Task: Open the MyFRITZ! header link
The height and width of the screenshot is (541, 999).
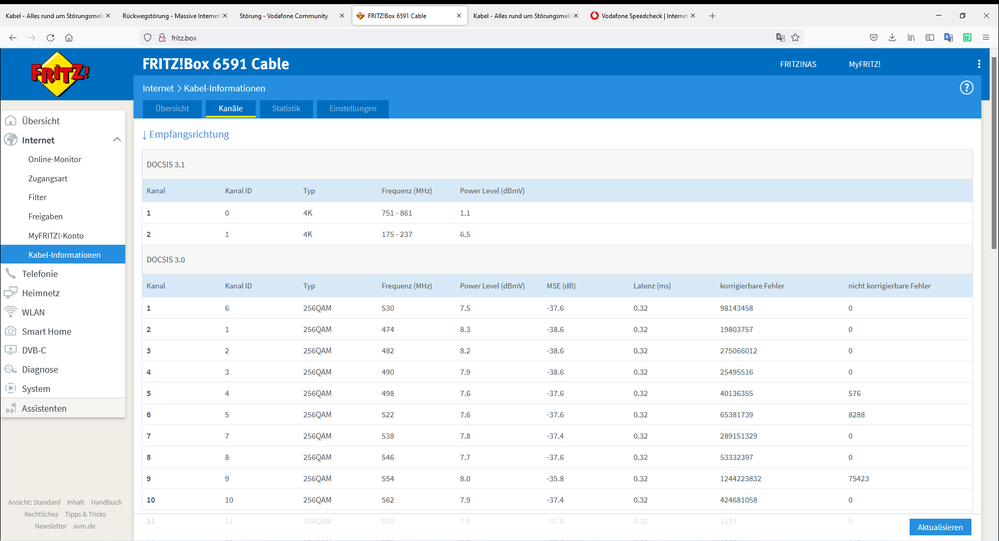Action: (865, 64)
